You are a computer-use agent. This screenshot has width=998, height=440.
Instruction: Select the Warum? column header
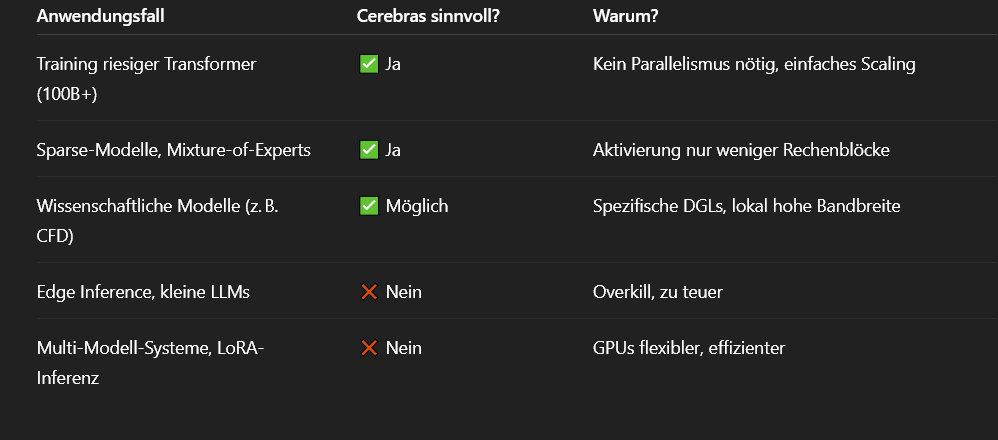click(626, 17)
